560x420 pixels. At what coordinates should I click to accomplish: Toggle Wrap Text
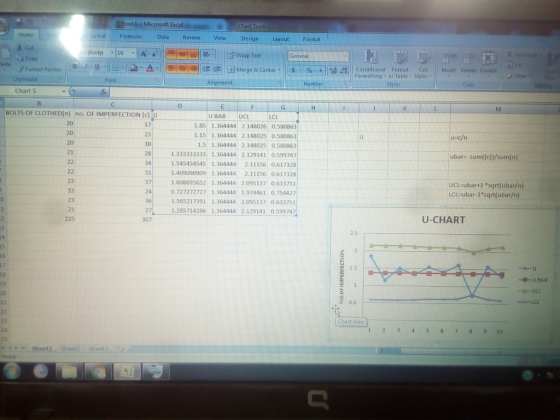[x=244, y=55]
